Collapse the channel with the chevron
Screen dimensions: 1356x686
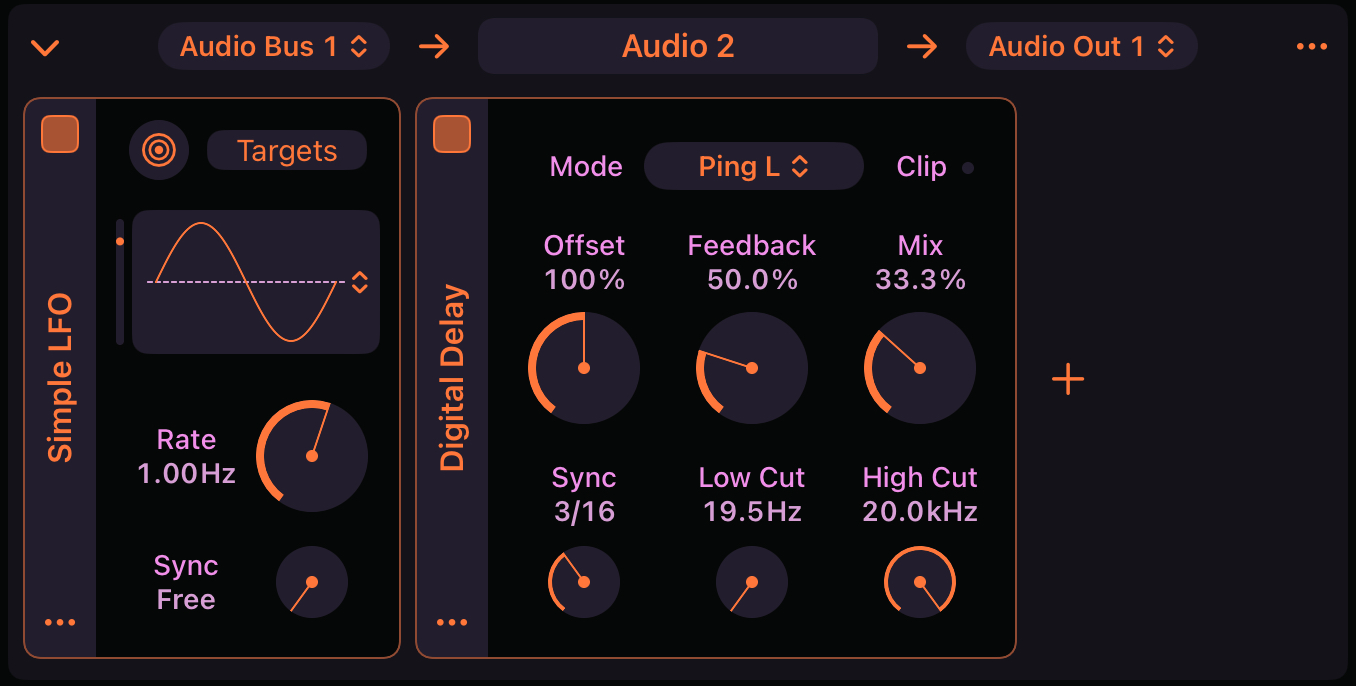pos(44,45)
